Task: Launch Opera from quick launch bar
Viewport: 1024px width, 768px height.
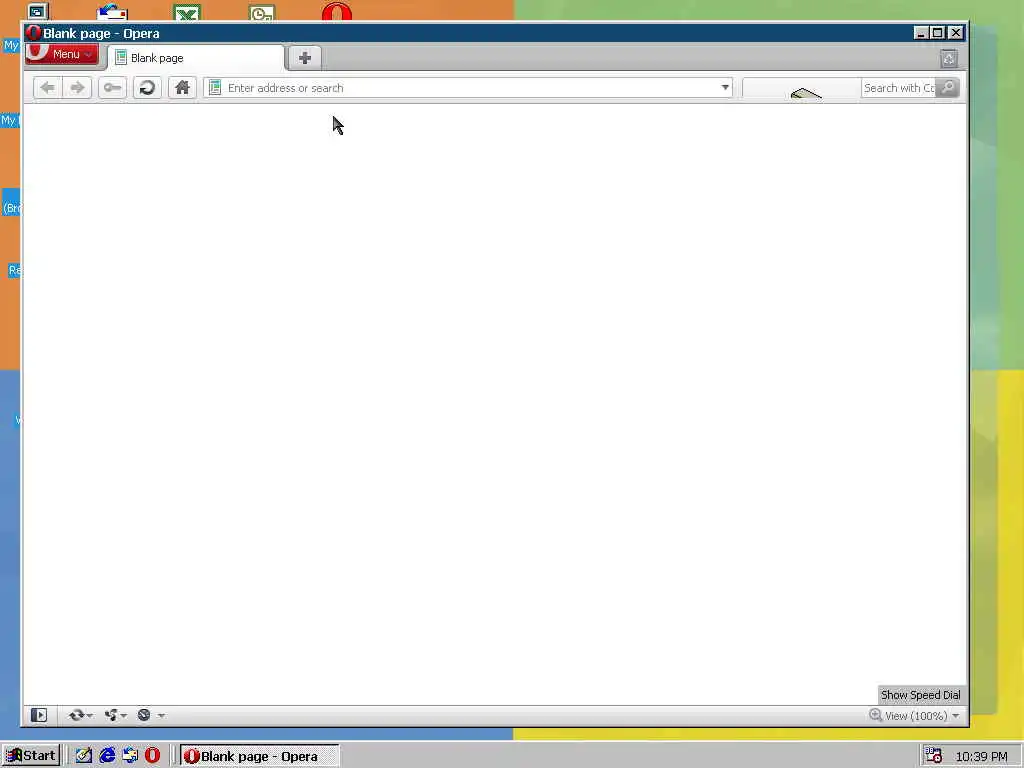Action: point(153,756)
